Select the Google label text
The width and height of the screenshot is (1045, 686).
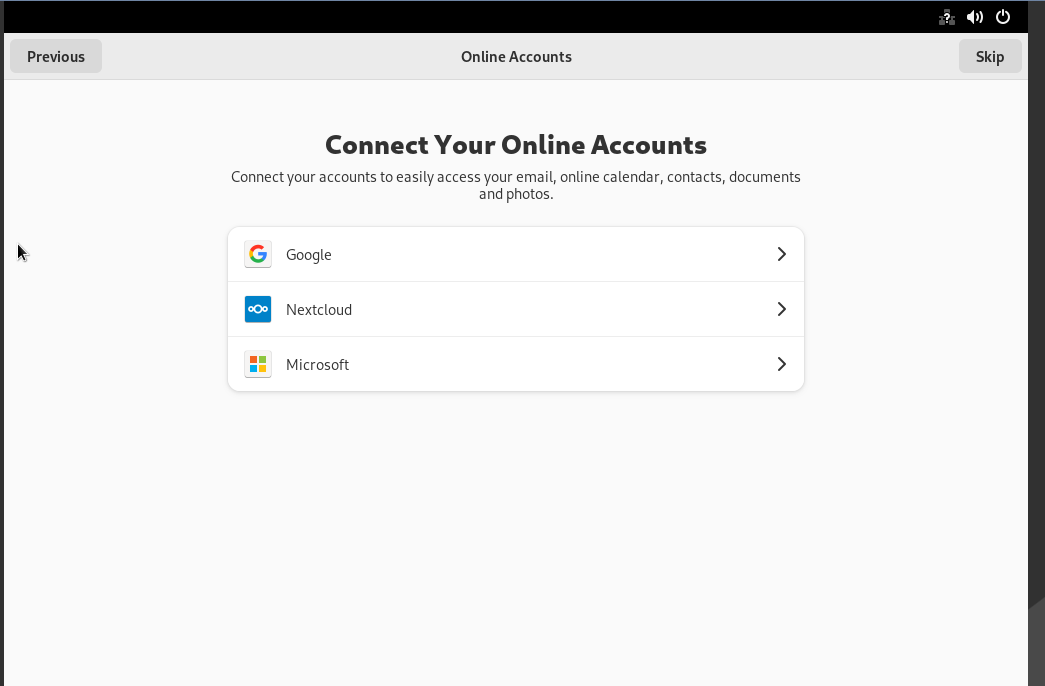(x=309, y=255)
